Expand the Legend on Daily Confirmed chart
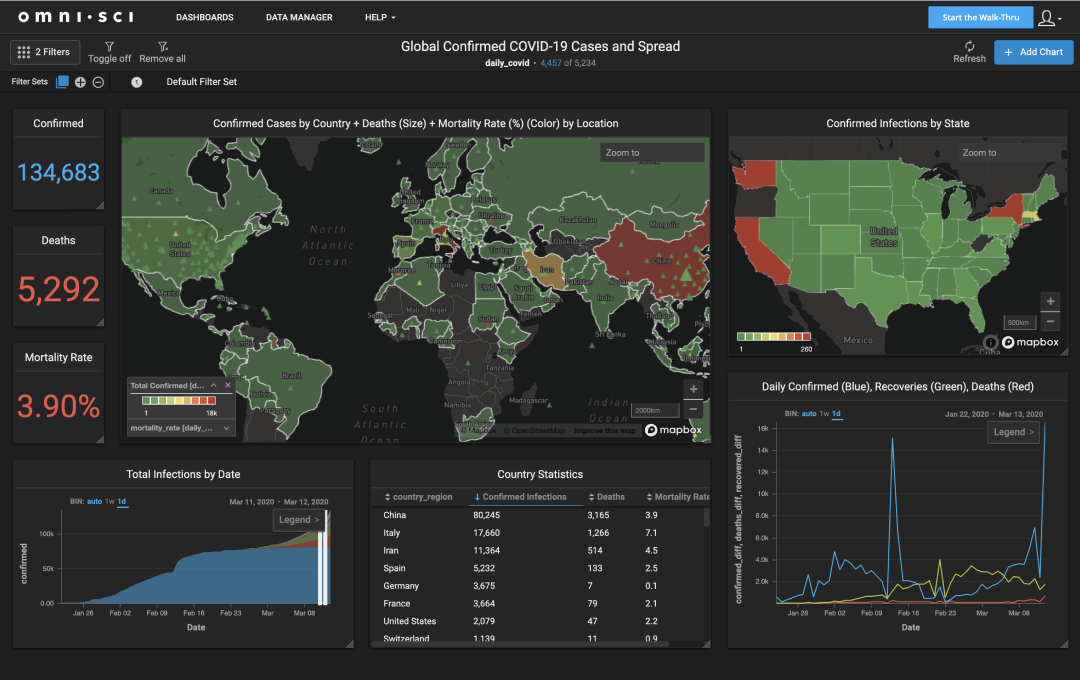This screenshot has width=1080, height=680. [1012, 432]
